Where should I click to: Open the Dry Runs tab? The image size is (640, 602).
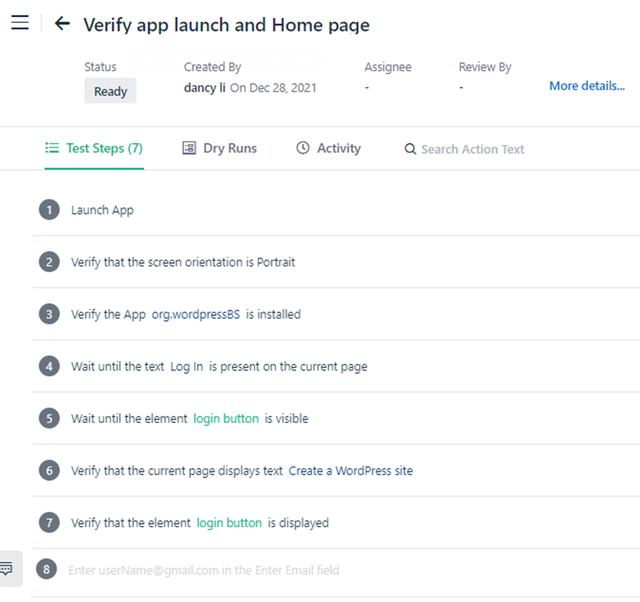click(229, 148)
